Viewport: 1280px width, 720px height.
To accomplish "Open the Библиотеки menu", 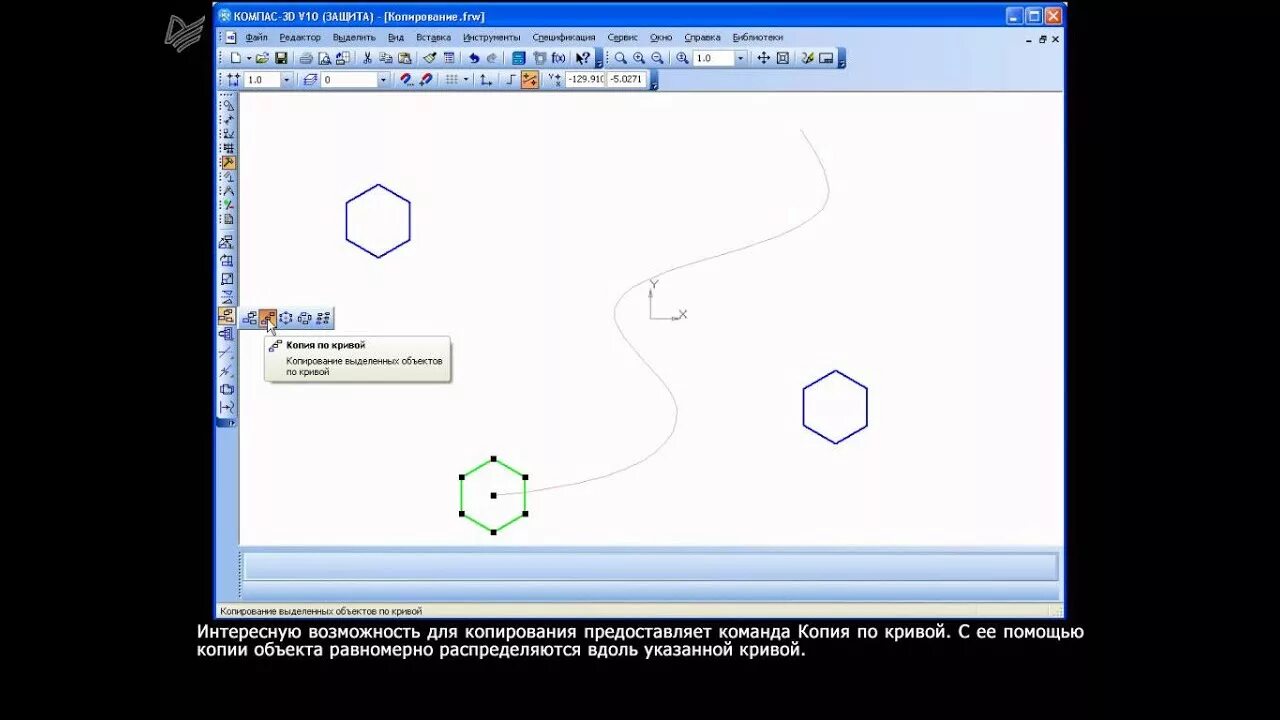I will (757, 37).
